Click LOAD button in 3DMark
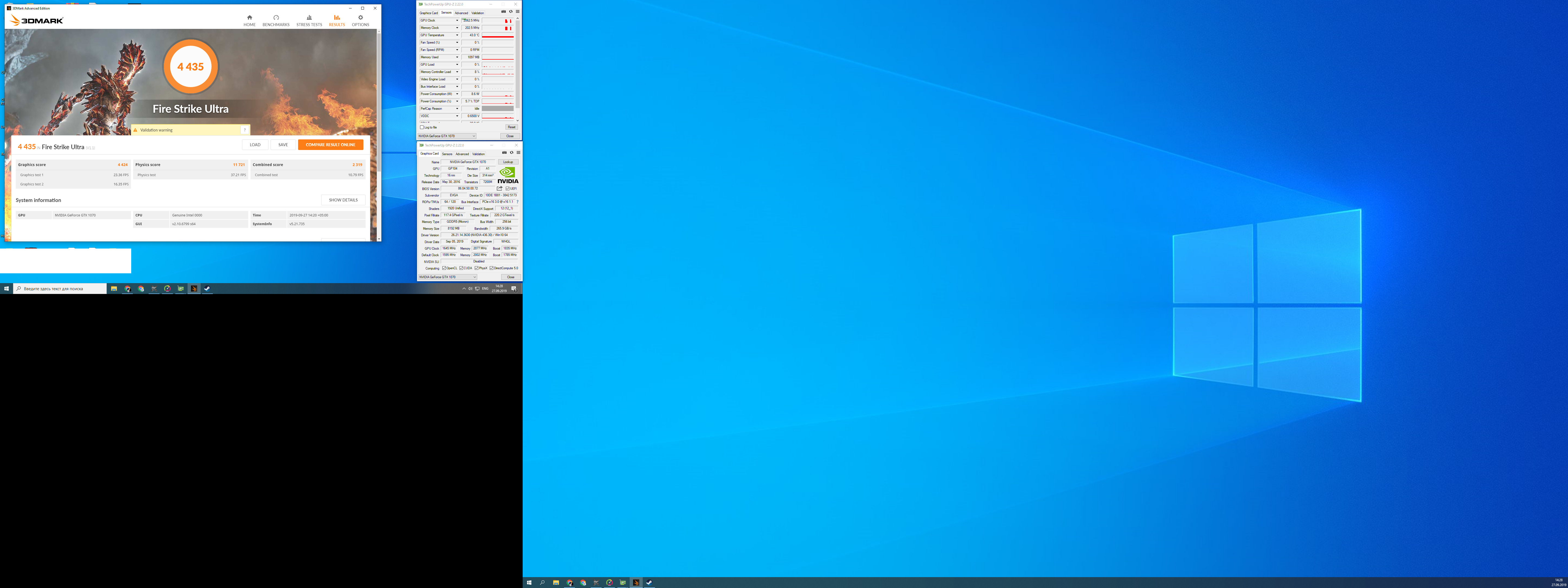Viewport: 1568px width, 588px height. (x=255, y=145)
